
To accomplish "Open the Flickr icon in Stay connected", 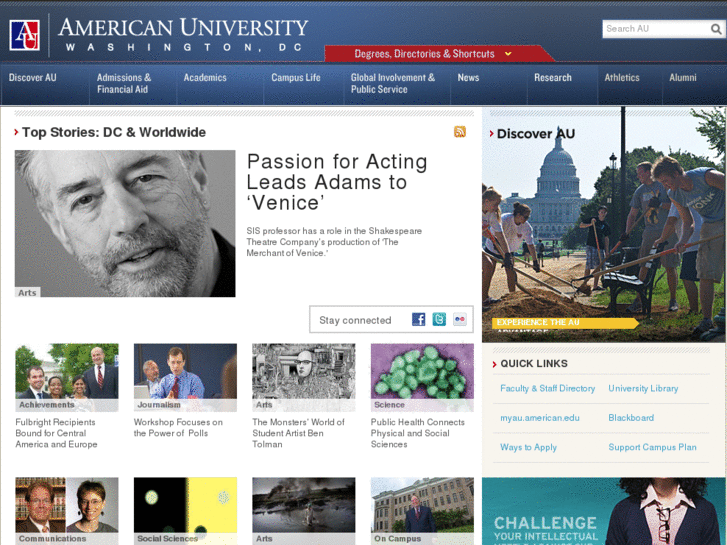I will point(459,319).
